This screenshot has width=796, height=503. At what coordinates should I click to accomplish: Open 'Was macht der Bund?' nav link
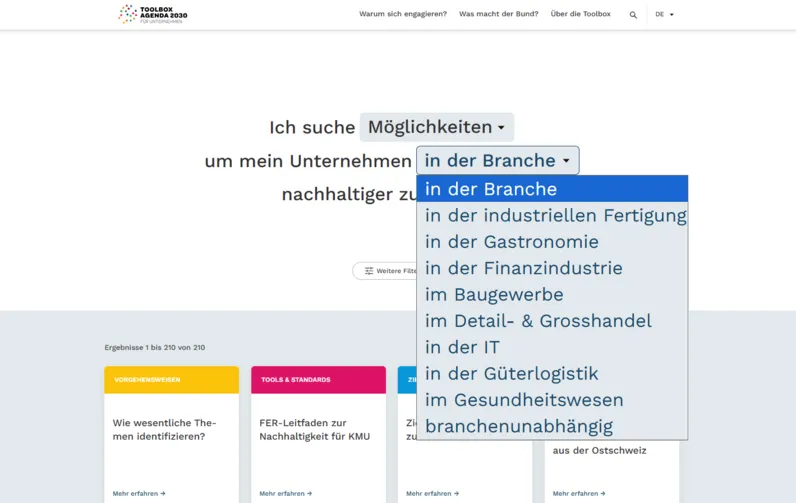pyautogui.click(x=498, y=15)
